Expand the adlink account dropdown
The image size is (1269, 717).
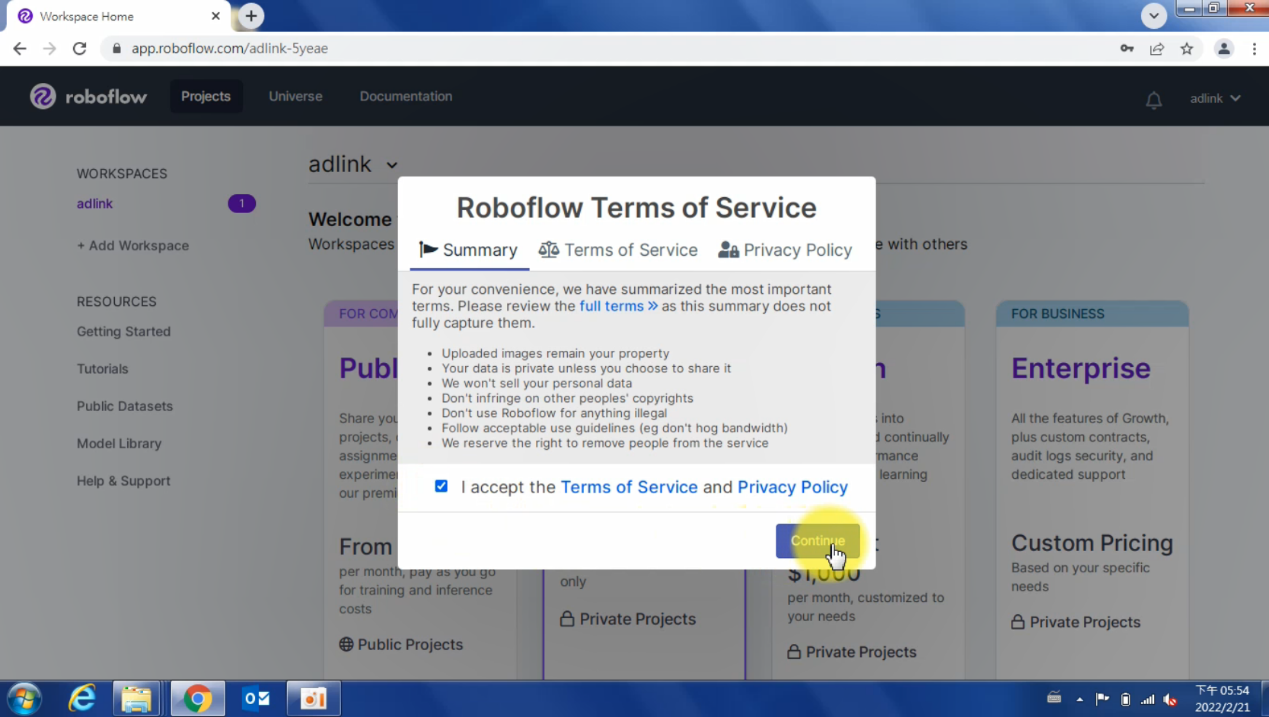(x=1215, y=98)
